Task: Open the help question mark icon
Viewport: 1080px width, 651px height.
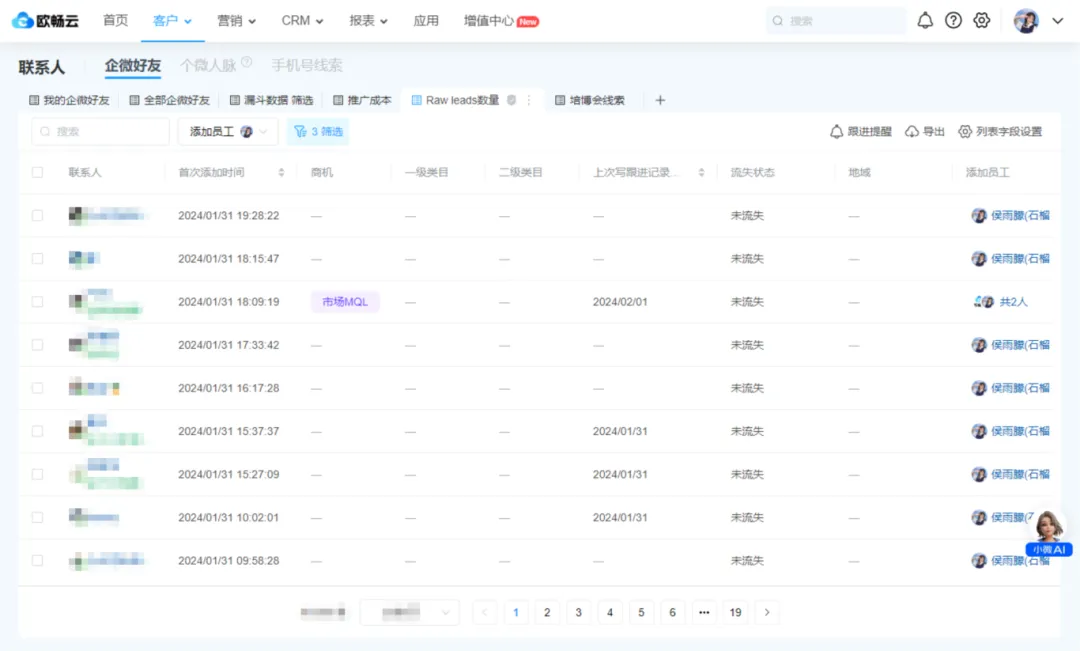Action: [x=953, y=20]
